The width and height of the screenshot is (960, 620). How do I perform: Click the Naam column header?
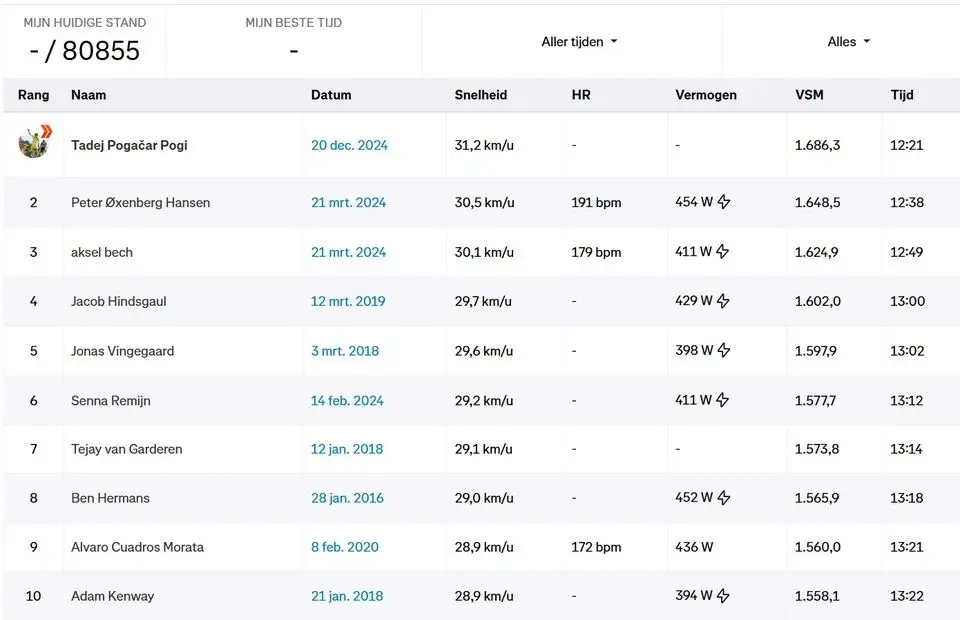click(89, 95)
